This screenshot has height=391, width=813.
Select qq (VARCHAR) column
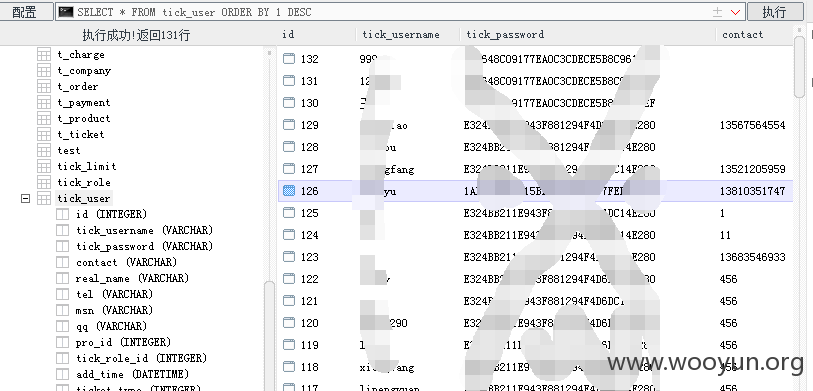111,326
